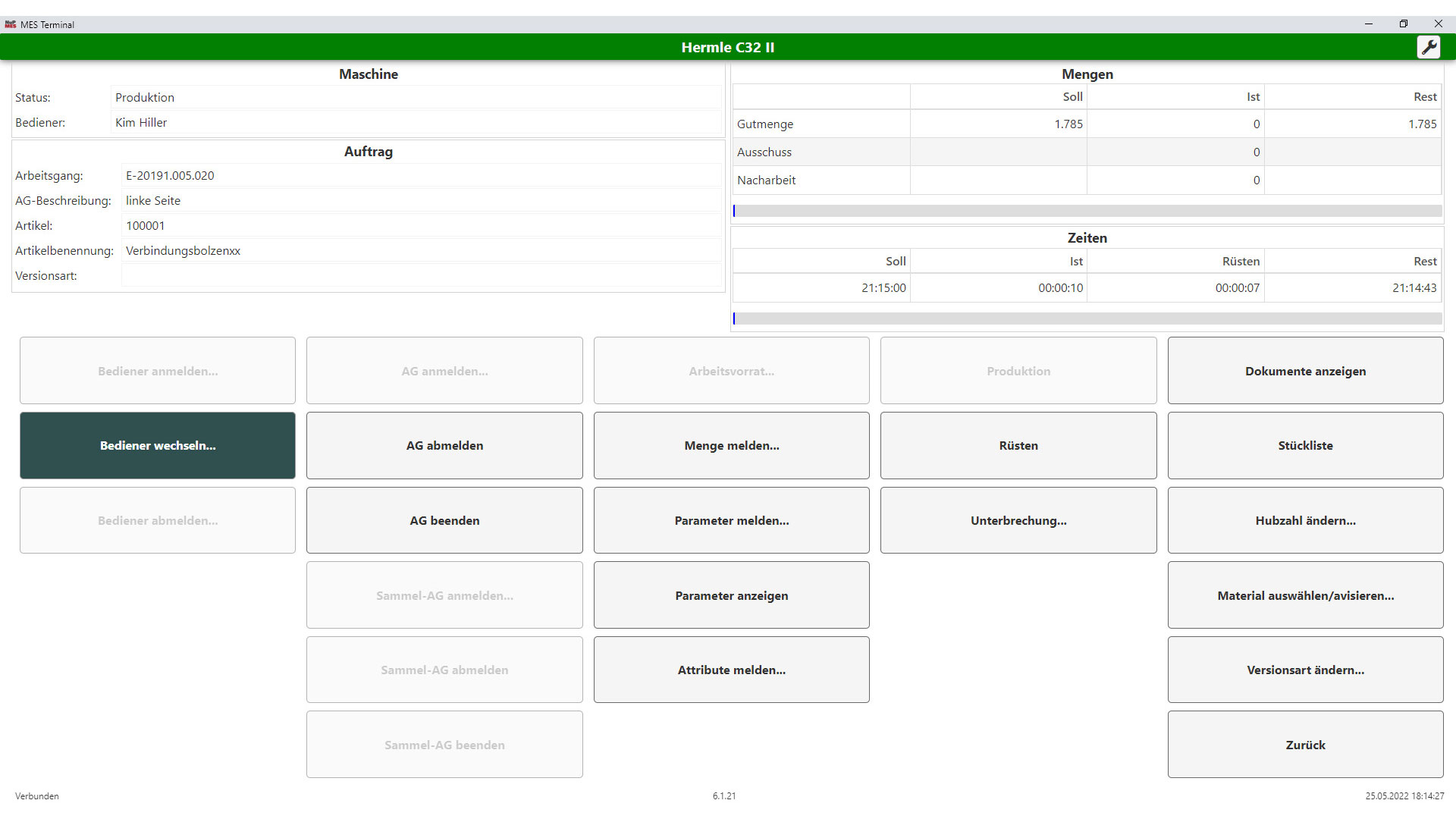
Task: Click the Mengen progress bar
Action: [x=1087, y=211]
